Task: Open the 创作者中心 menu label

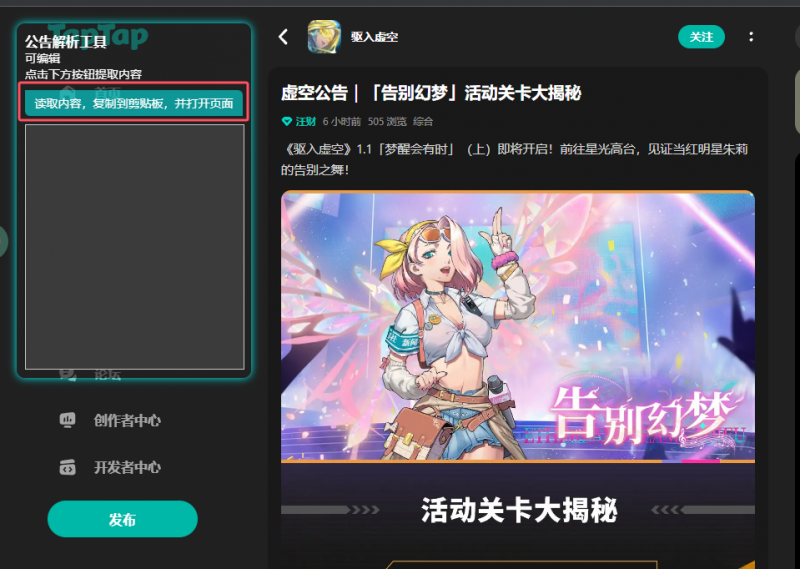Action: (128, 420)
